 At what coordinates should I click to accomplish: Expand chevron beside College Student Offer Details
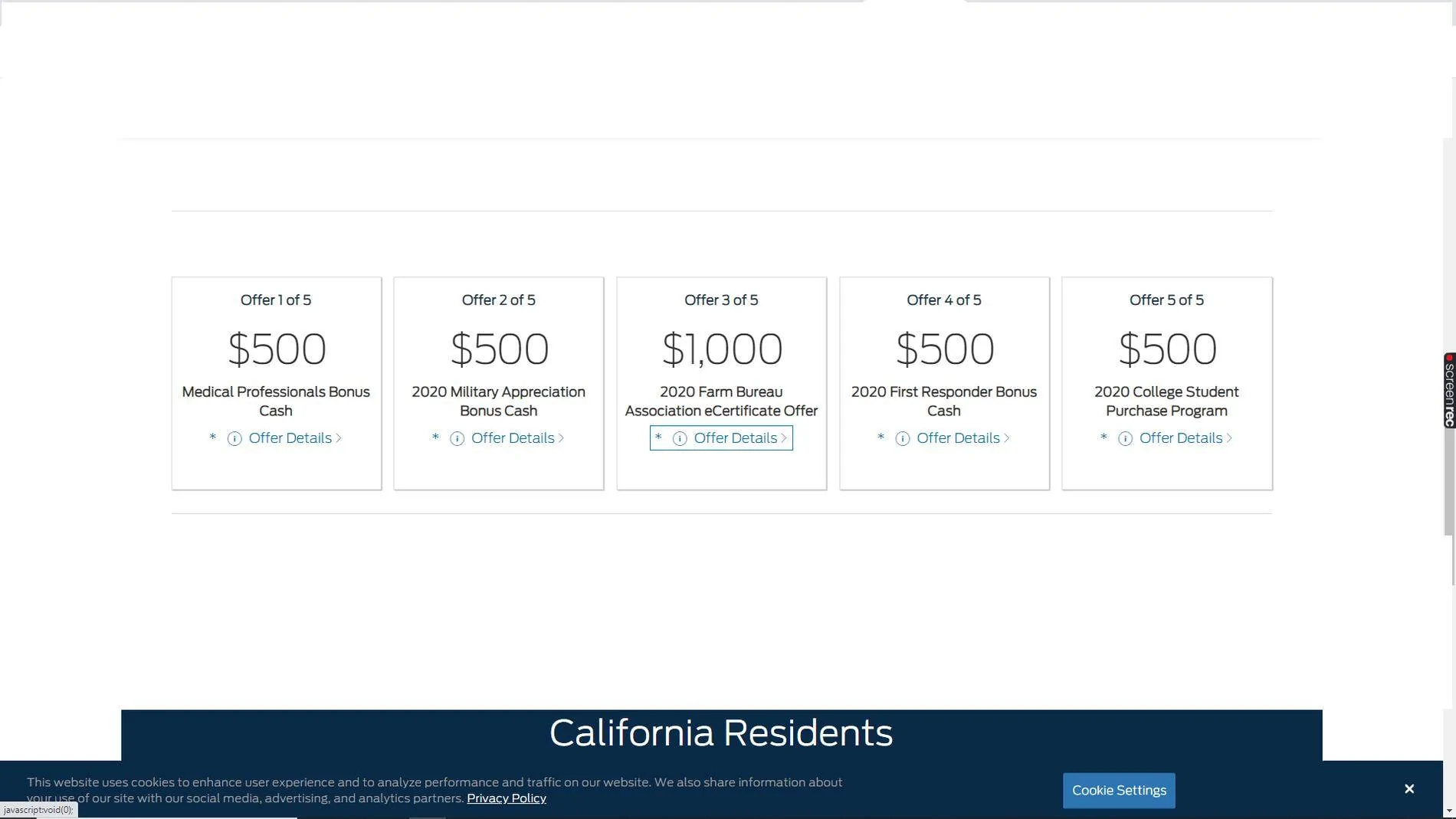(x=1229, y=438)
